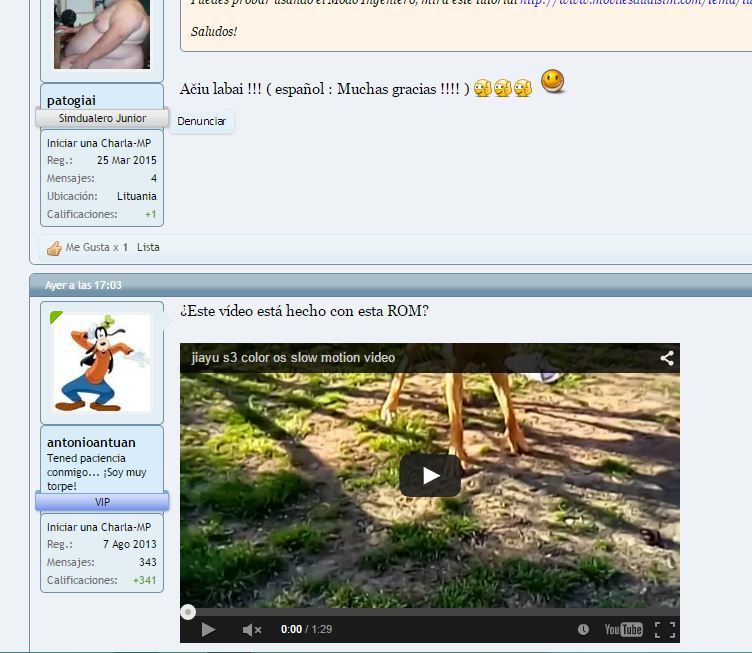
Task: Click the third thumbs-up emoticon after 'Muchas gracias'
Action: [523, 88]
